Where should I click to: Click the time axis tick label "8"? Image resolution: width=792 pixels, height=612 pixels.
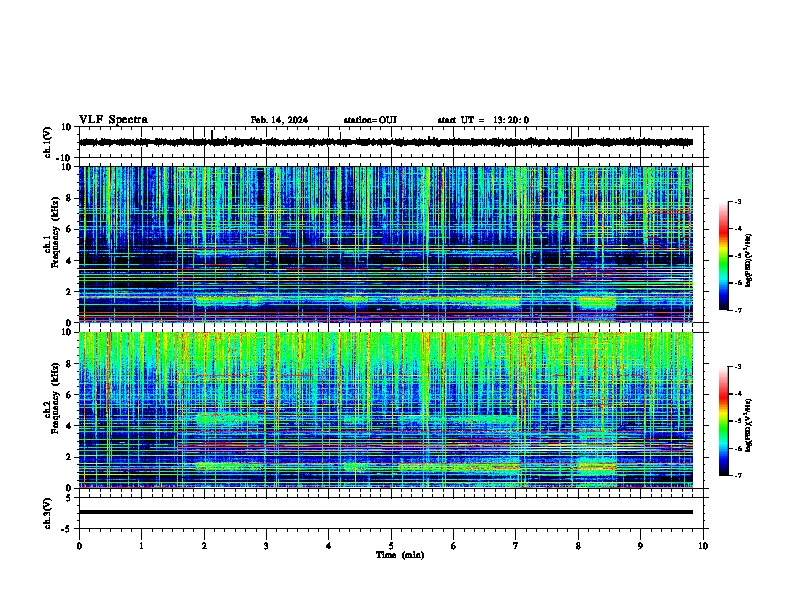[578, 546]
